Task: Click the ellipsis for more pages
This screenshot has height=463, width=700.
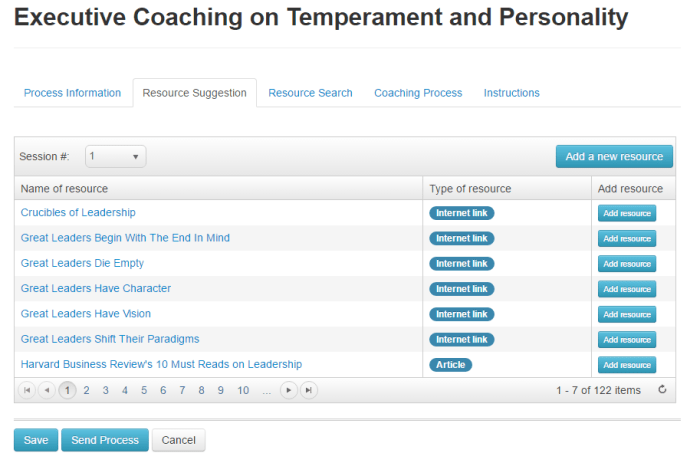Action: click(x=266, y=390)
